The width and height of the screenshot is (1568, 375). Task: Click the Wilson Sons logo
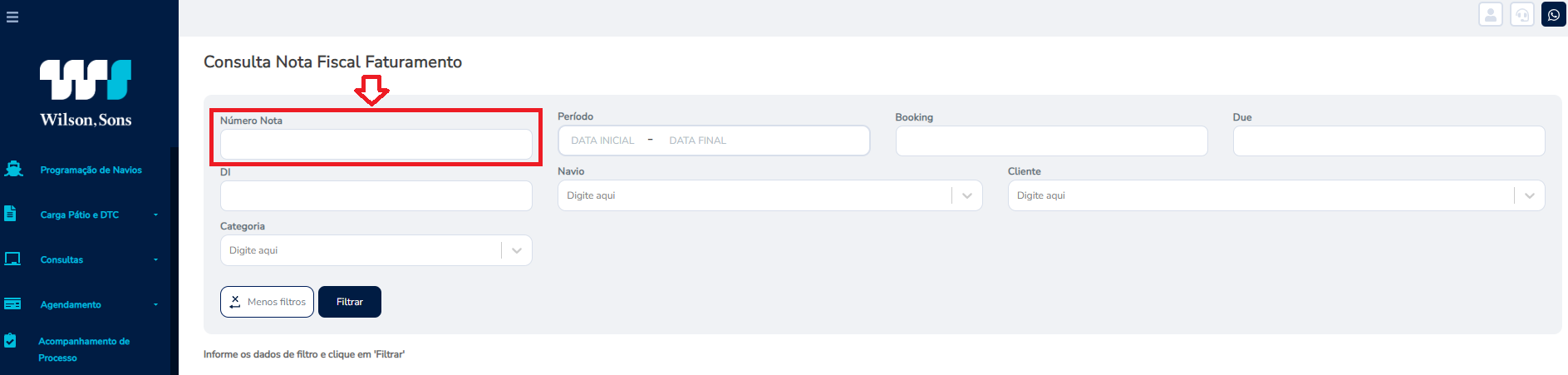pos(86,93)
